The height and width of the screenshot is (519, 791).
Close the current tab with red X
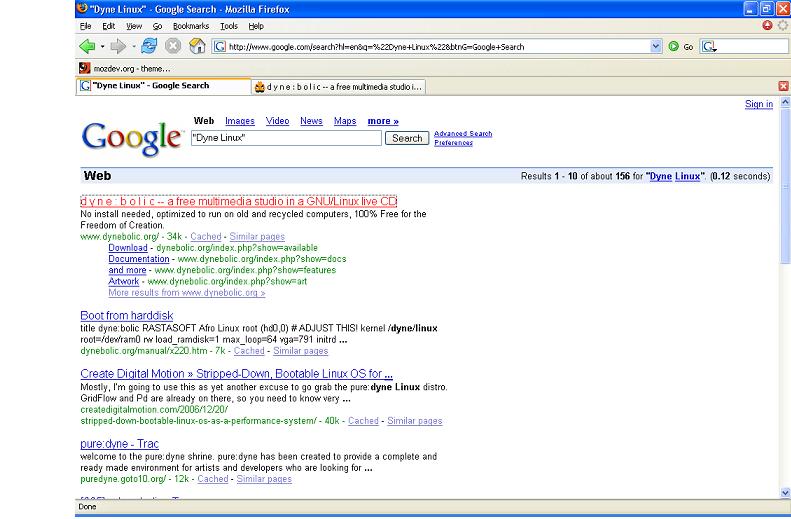(783, 86)
